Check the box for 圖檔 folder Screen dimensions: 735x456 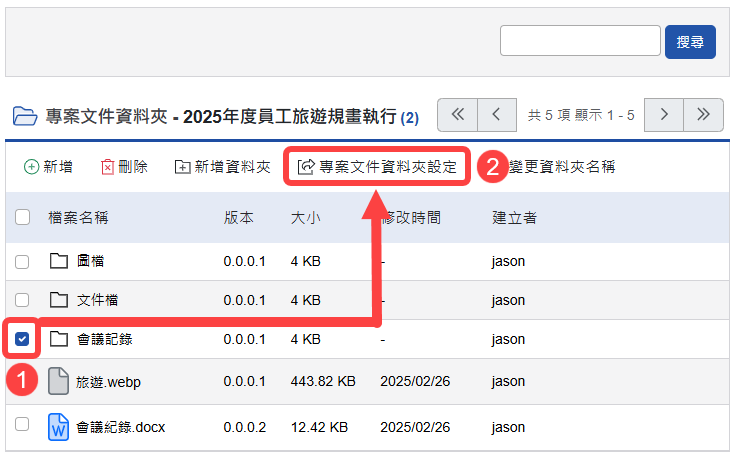[x=23, y=262]
